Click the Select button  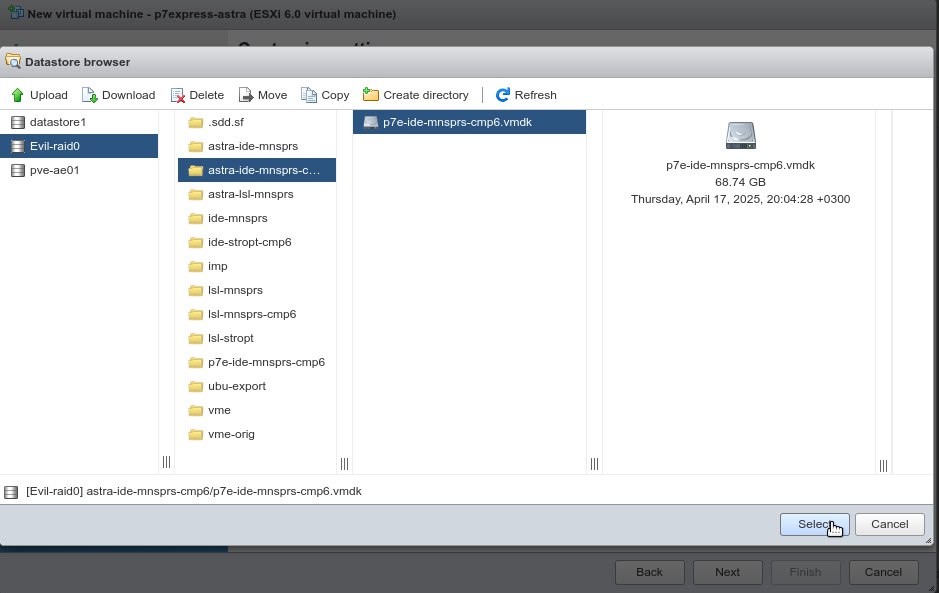tap(814, 524)
